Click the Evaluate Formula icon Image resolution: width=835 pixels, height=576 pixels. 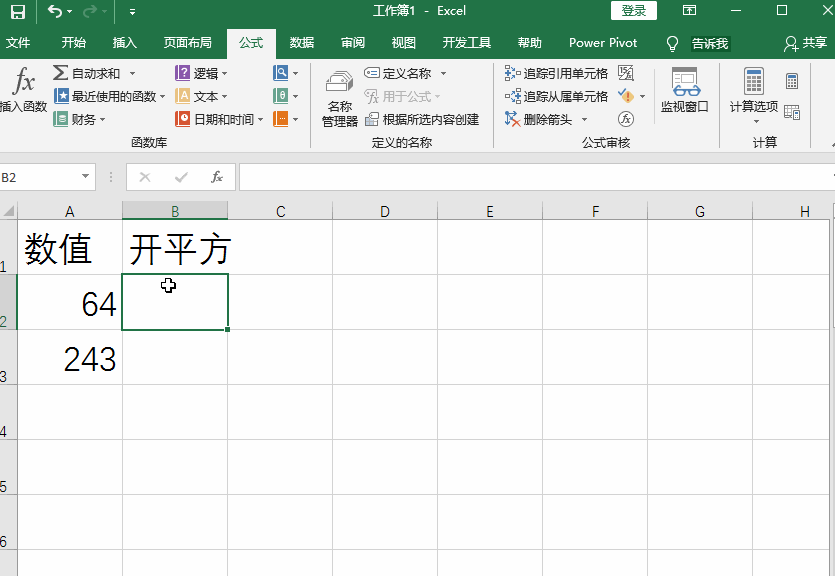point(626,119)
